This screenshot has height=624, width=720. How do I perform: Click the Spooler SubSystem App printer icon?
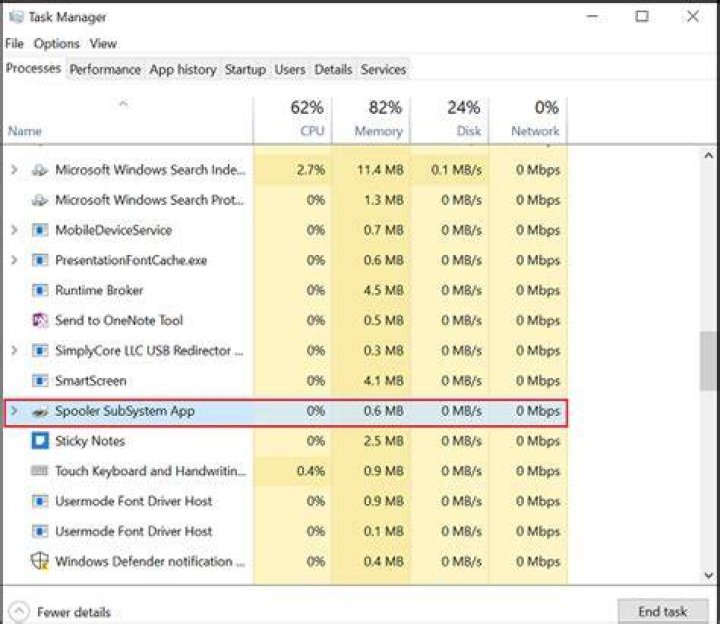click(39, 412)
